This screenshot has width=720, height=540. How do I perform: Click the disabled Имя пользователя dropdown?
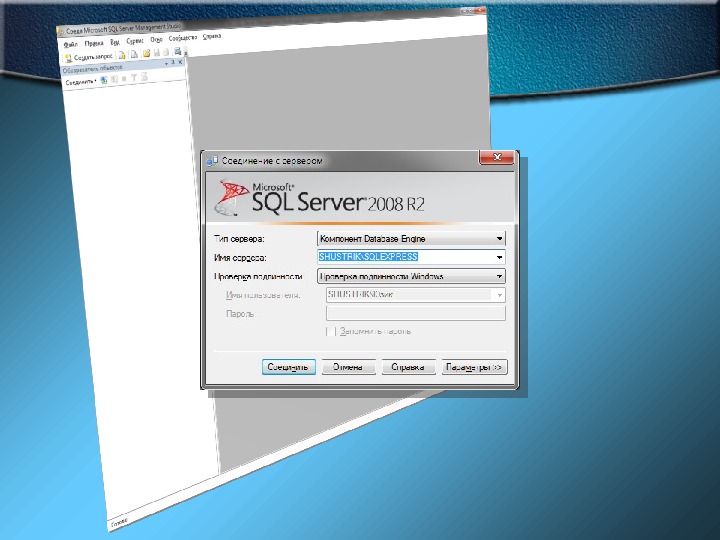pyautogui.click(x=416, y=295)
